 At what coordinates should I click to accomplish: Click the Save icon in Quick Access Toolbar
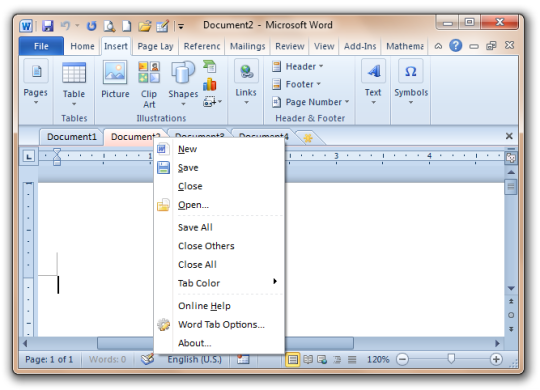coord(48,26)
